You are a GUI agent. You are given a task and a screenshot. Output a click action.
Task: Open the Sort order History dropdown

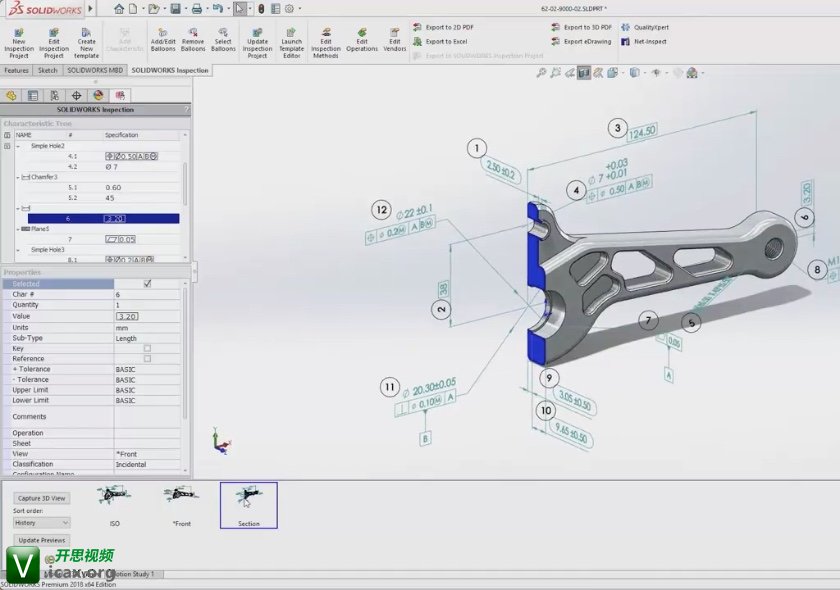[x=41, y=522]
